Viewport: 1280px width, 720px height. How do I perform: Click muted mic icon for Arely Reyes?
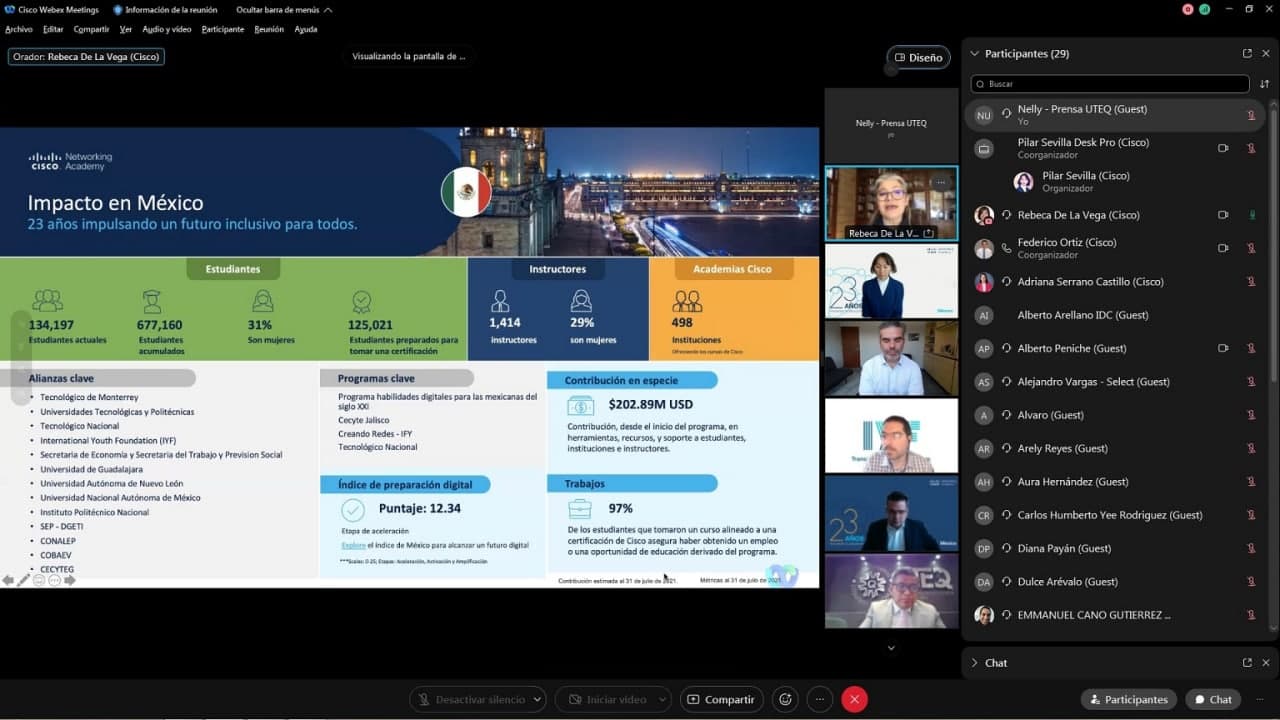pyautogui.click(x=1251, y=448)
